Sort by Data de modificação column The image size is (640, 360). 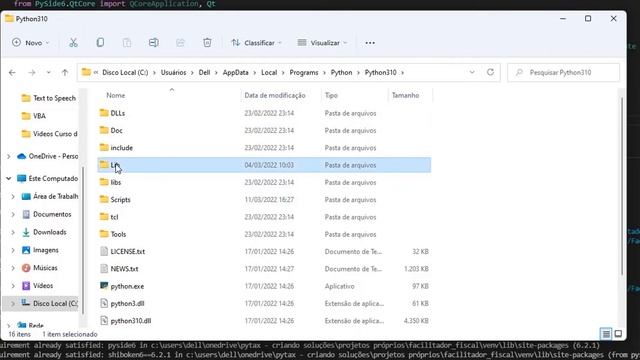(275, 95)
